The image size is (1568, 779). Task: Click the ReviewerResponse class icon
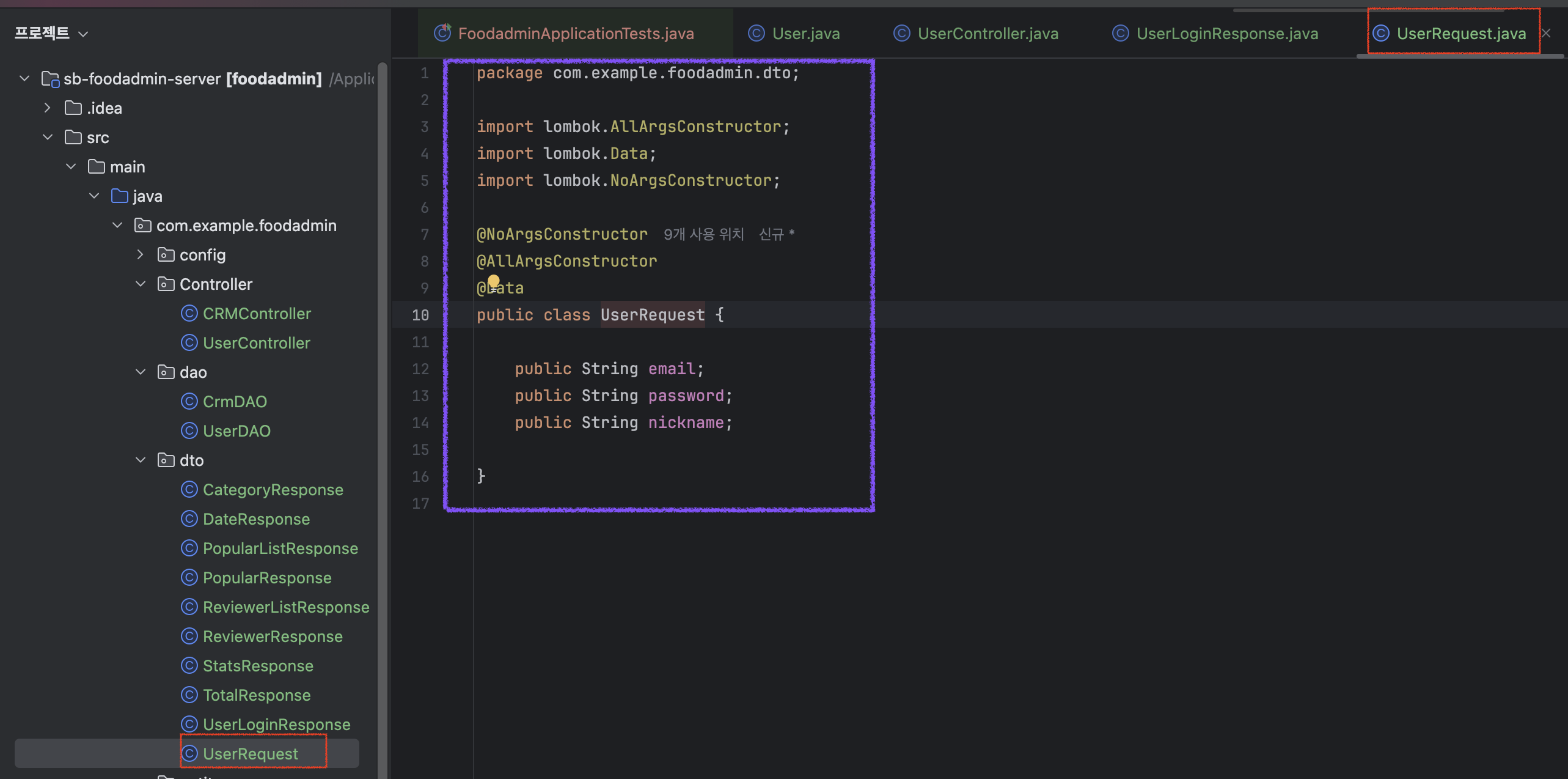click(189, 636)
